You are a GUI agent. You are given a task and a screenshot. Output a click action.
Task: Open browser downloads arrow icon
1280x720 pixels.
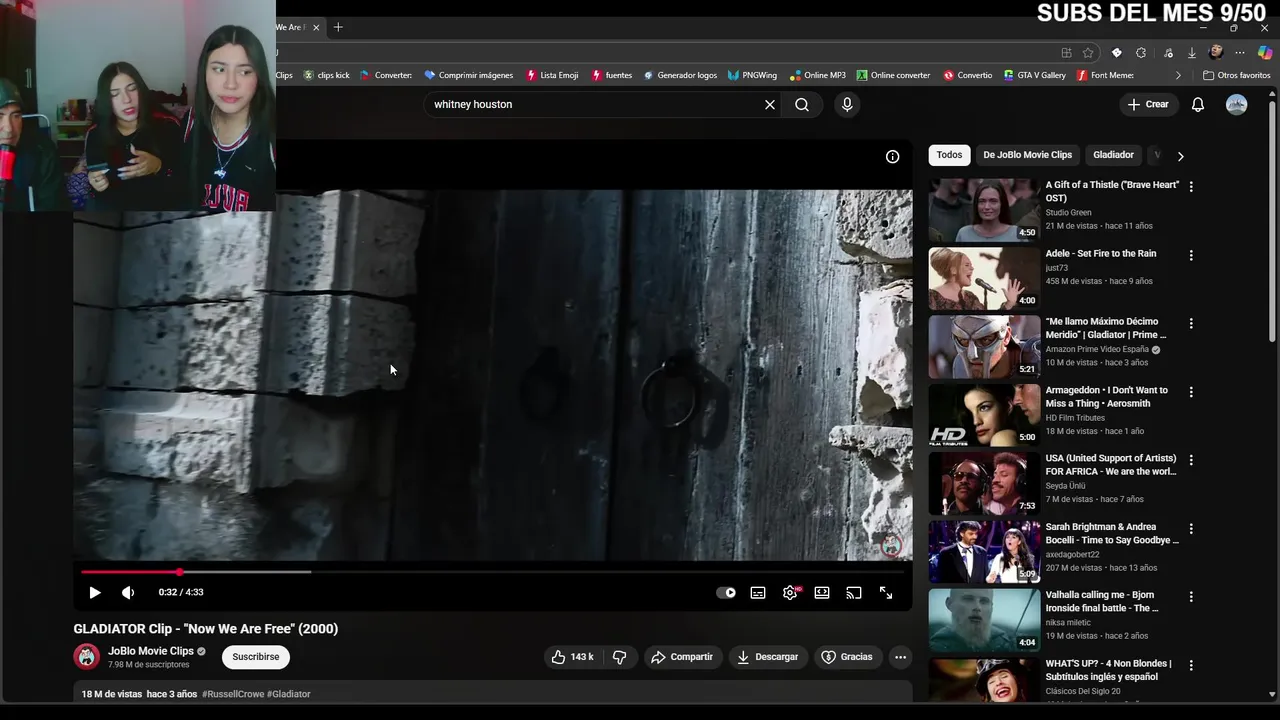[x=1192, y=53]
